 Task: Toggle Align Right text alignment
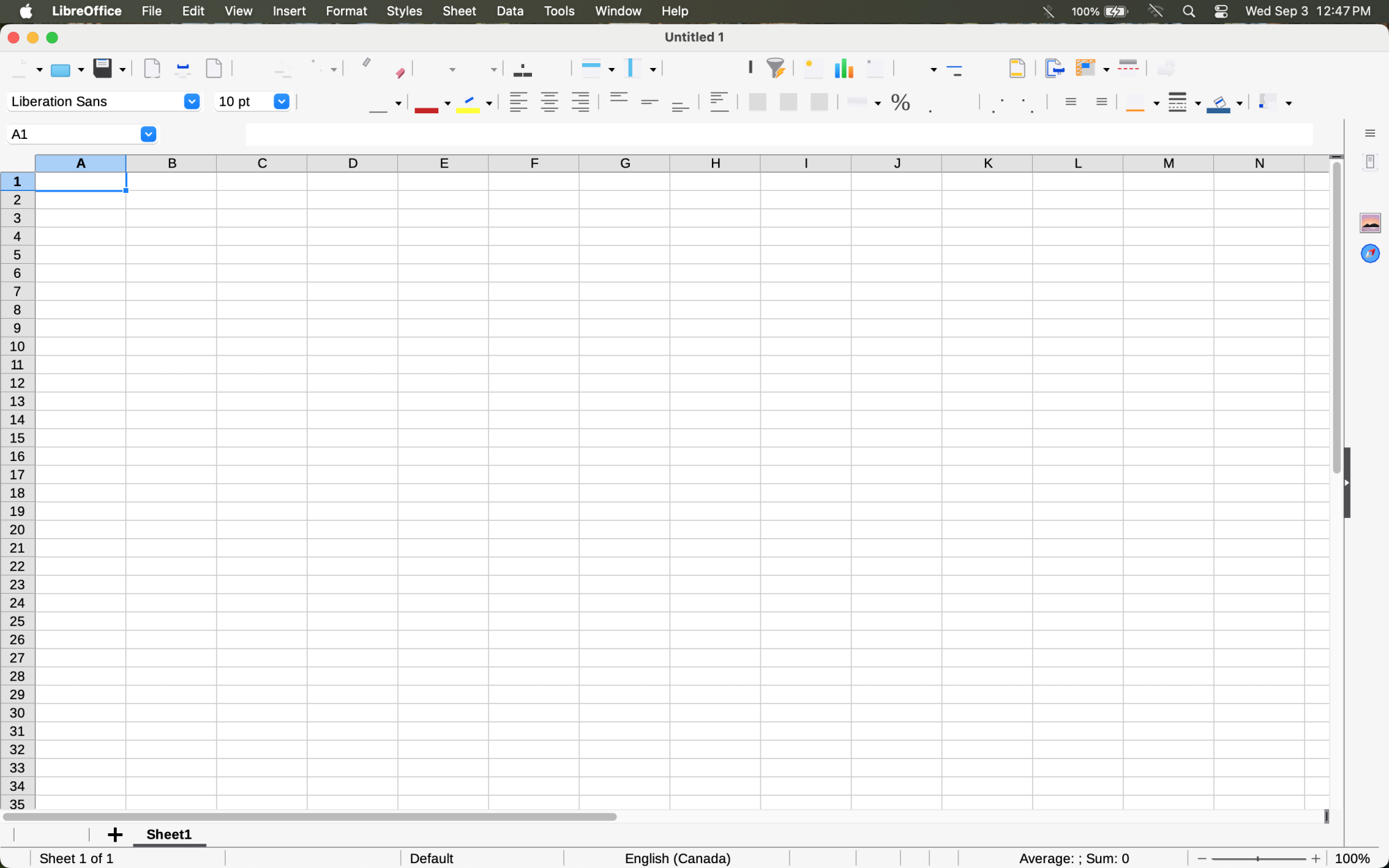(580, 103)
